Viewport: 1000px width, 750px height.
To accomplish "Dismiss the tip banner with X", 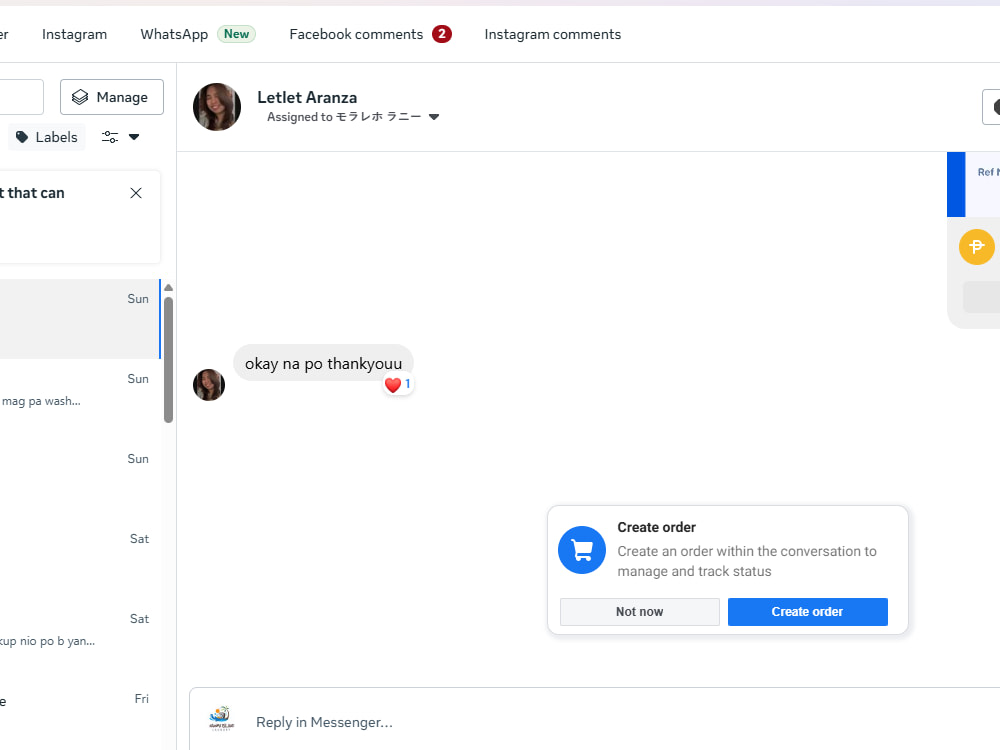I will 136,193.
